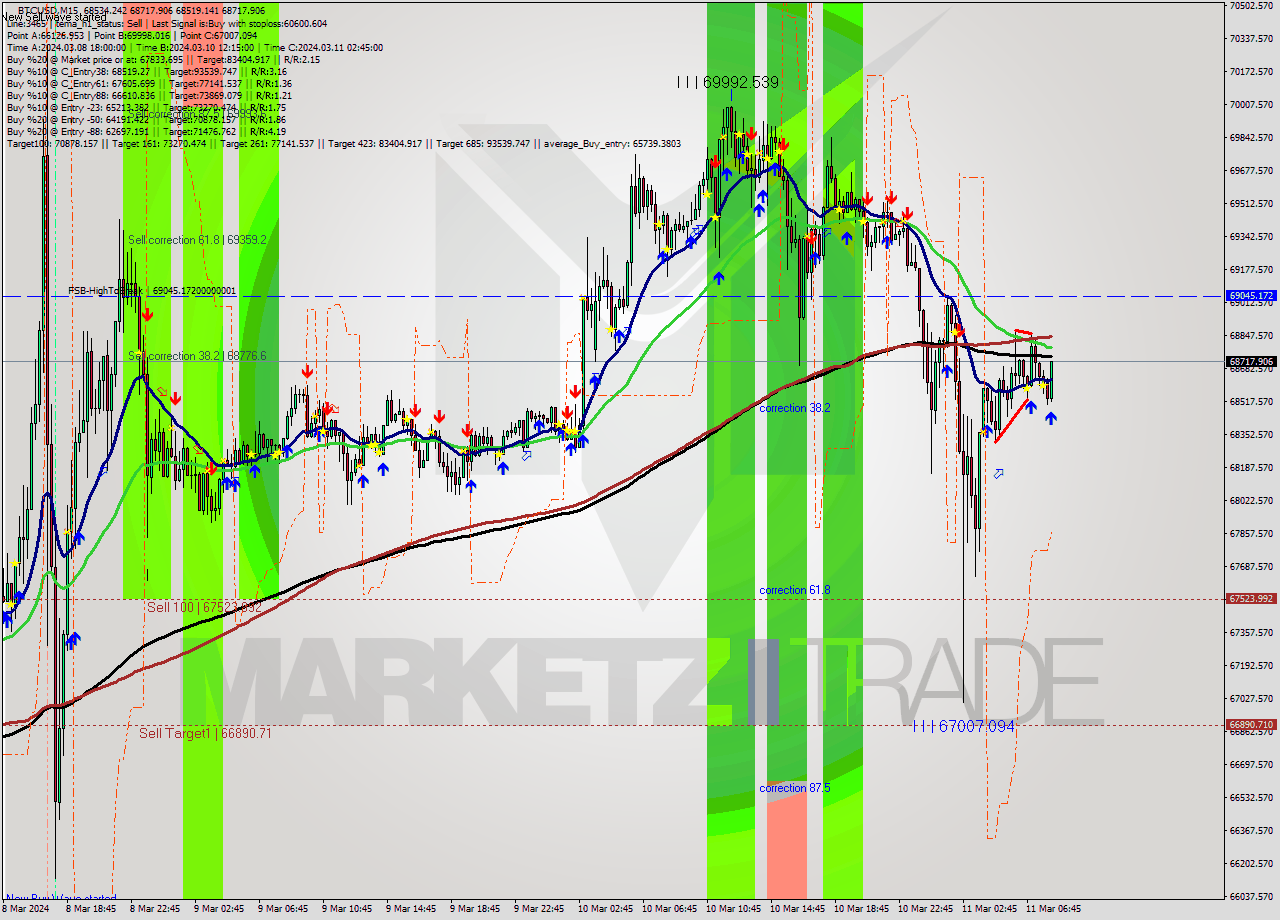Select the red 66890.710 price tag on axis

1251,725
